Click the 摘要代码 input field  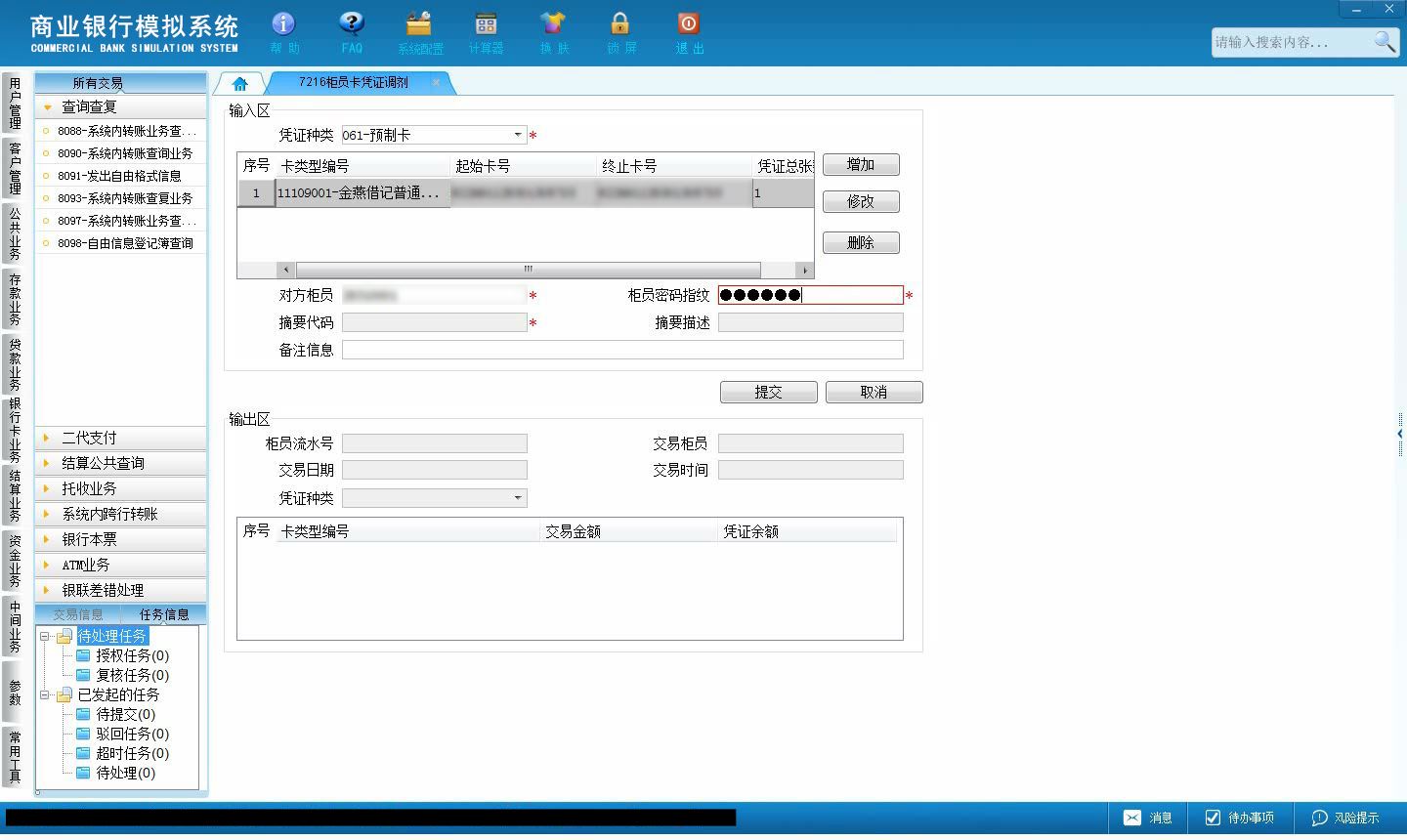pos(435,322)
